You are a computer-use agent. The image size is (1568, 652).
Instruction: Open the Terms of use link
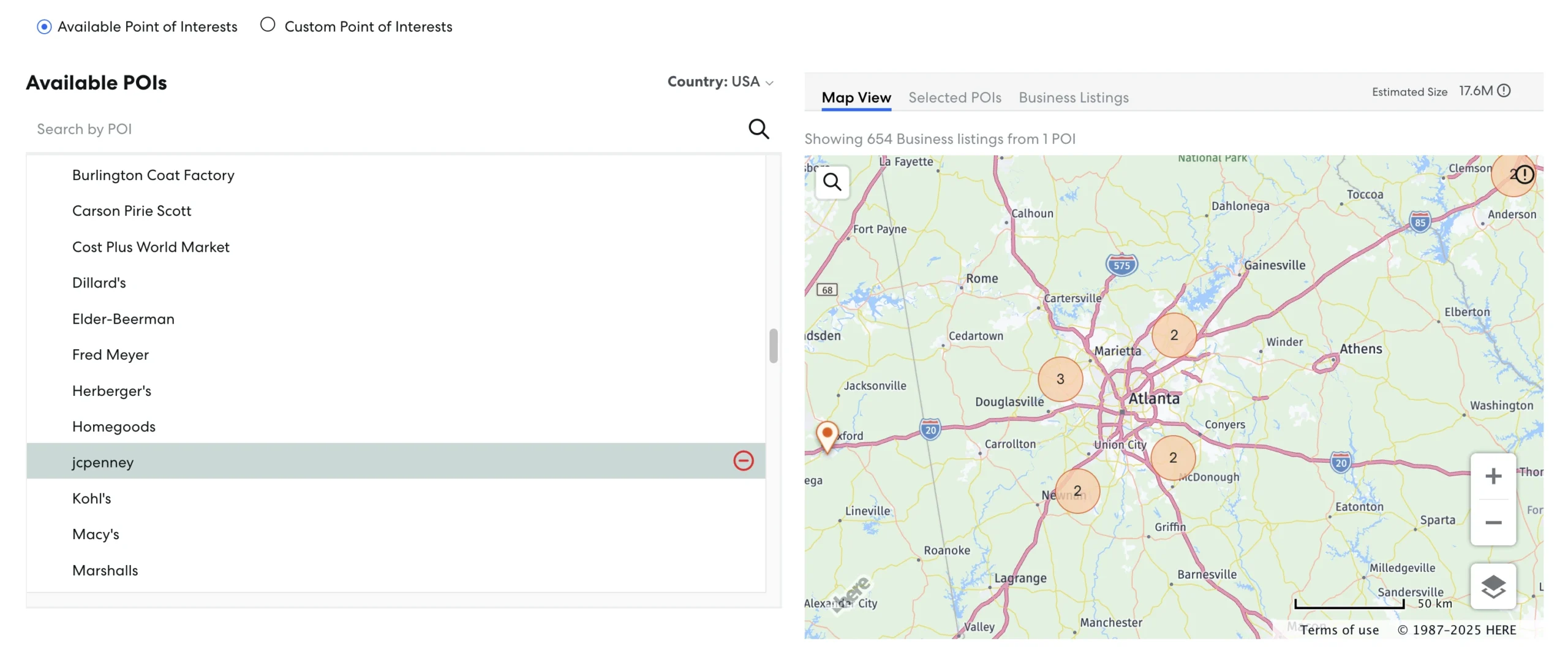pyautogui.click(x=1340, y=630)
